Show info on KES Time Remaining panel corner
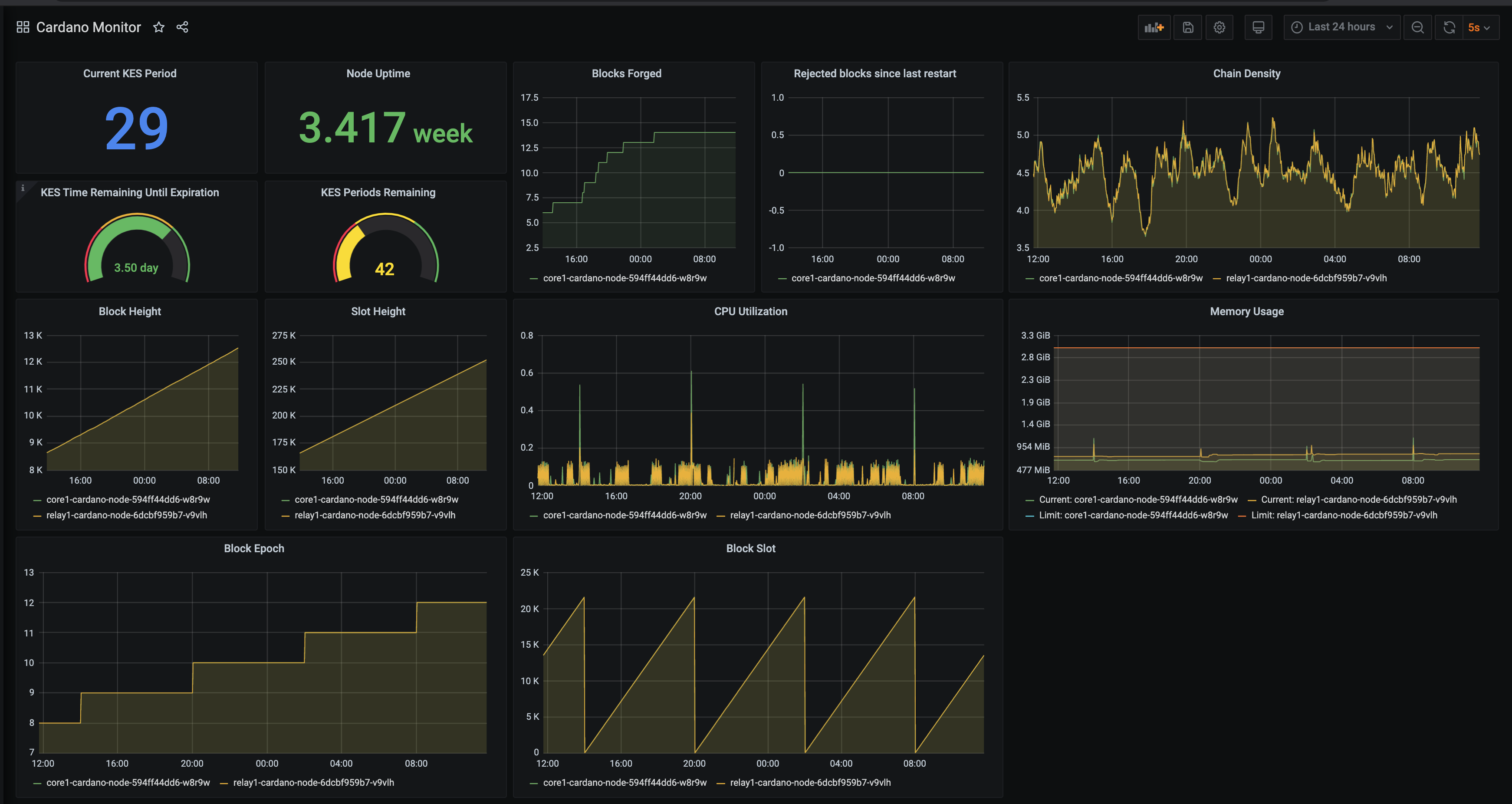 point(23,188)
